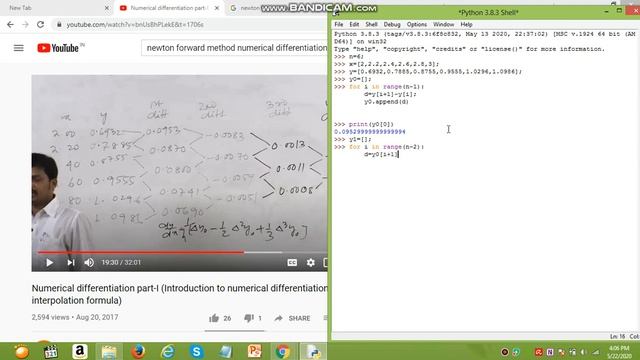Screen dimensions: 640x360
Task: Skip to next video in player
Action: click(x=71, y=262)
